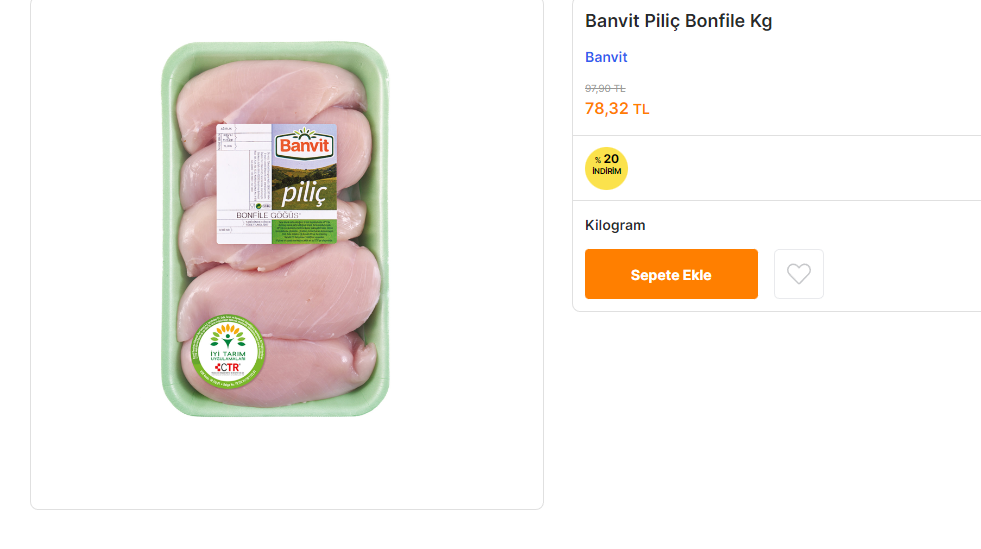Select the discounted price 78,32 TL

[607, 108]
